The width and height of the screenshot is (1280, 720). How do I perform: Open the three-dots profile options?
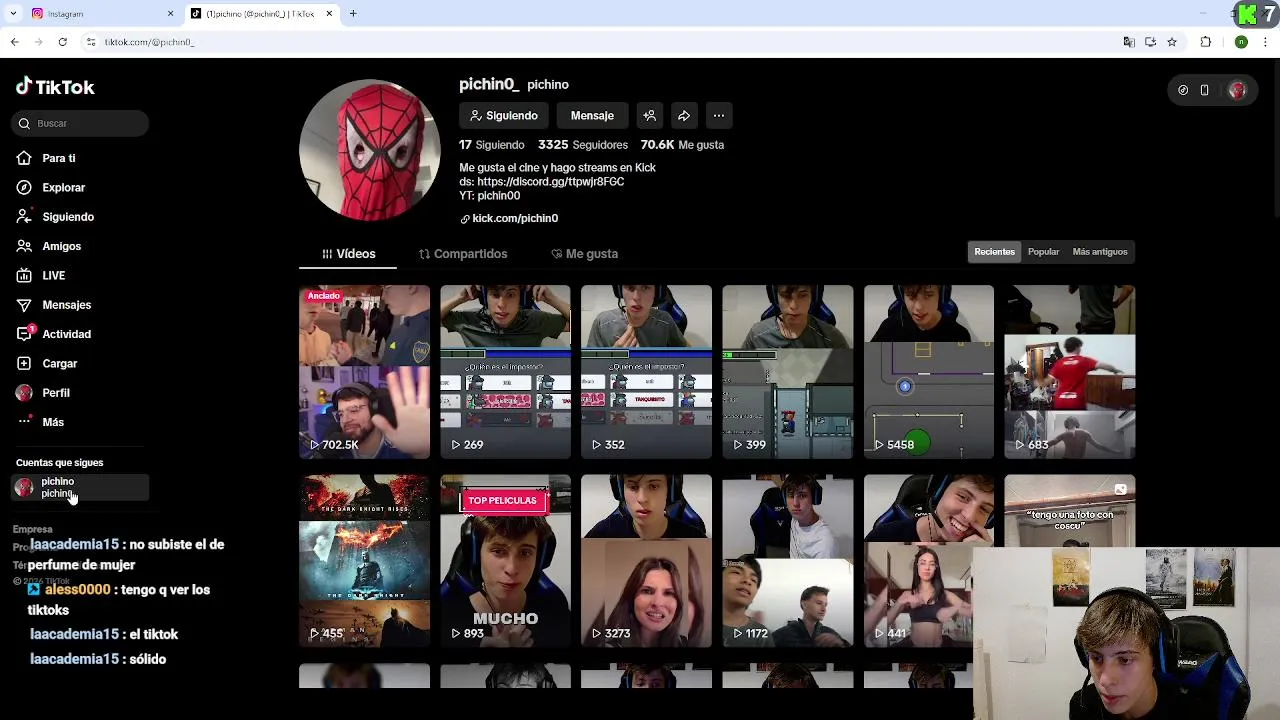(719, 116)
